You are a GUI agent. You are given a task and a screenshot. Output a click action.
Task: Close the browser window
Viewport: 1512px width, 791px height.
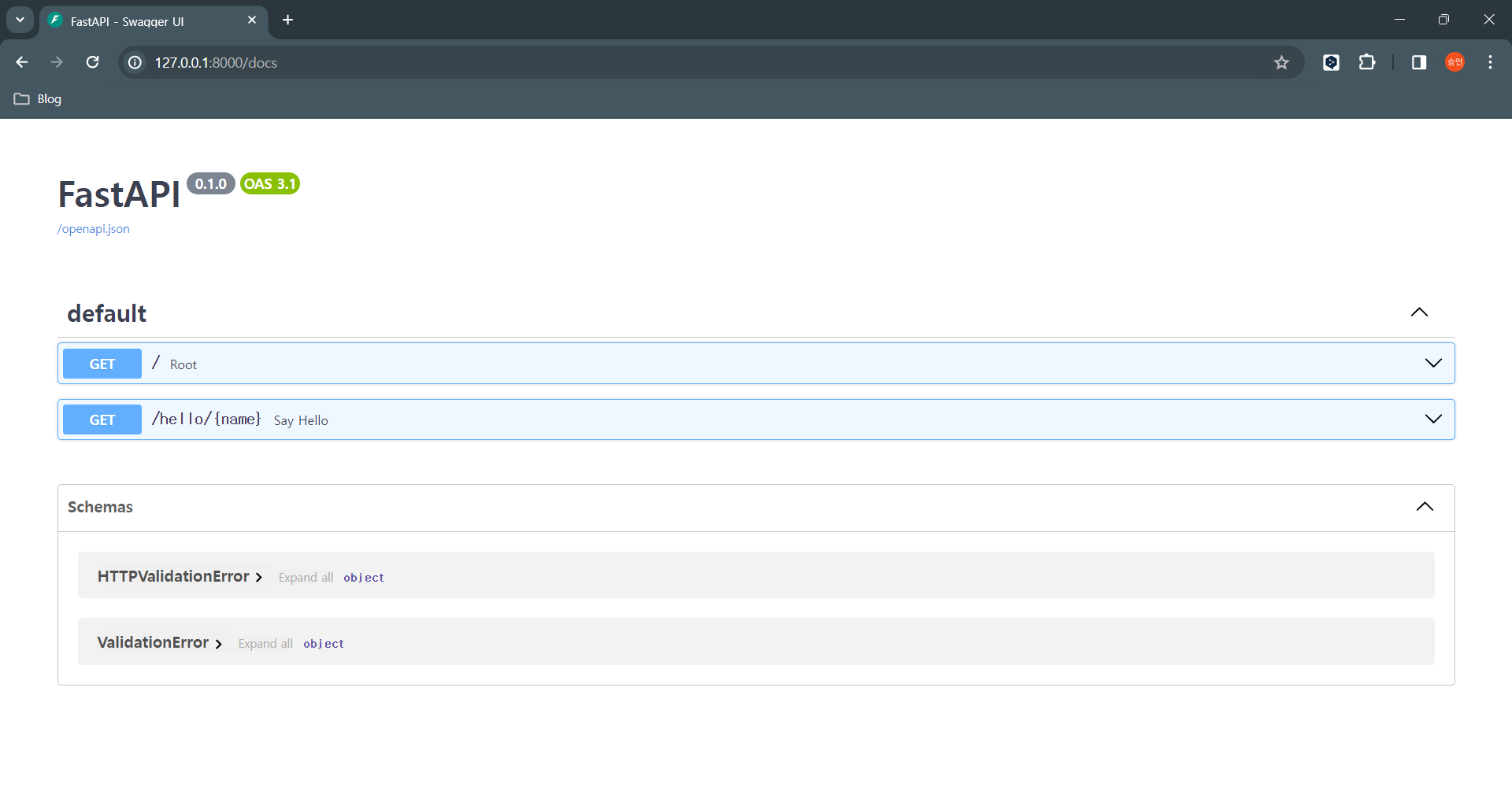(1488, 20)
